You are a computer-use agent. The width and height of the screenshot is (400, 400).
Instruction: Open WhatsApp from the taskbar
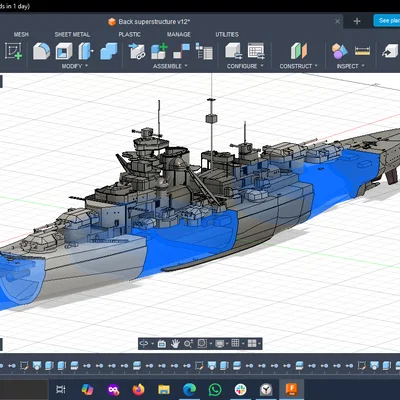(215, 389)
